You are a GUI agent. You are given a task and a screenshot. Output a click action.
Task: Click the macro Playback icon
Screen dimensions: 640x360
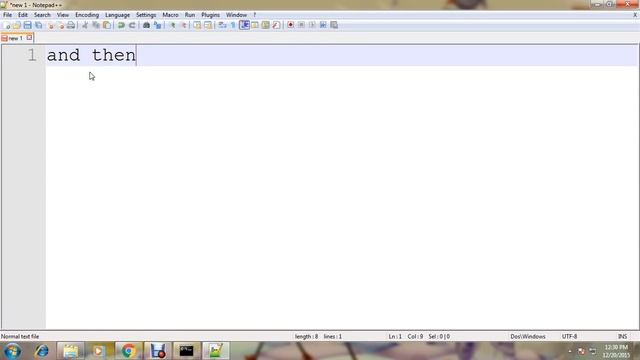click(312, 25)
